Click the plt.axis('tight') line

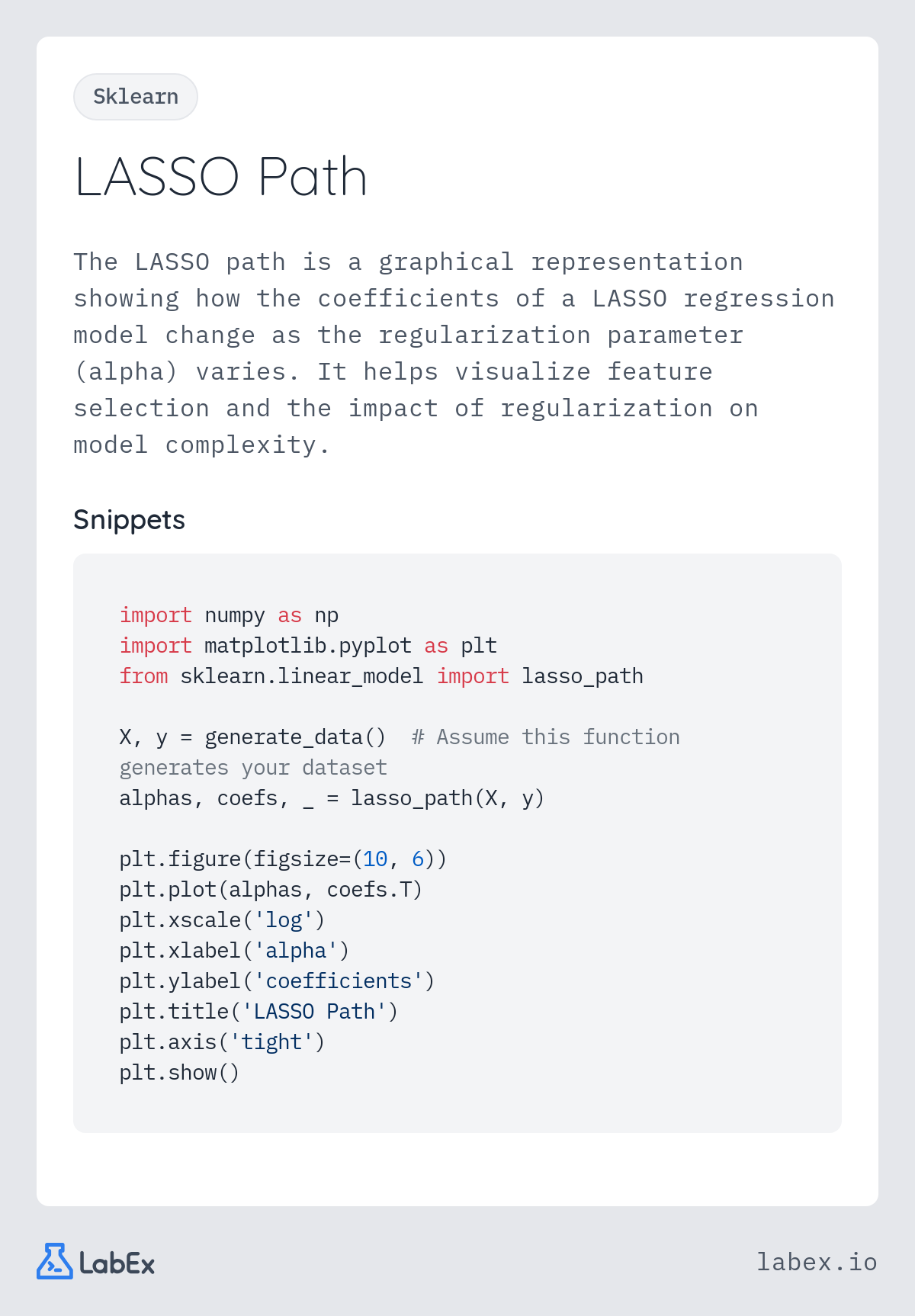pyautogui.click(x=222, y=1042)
